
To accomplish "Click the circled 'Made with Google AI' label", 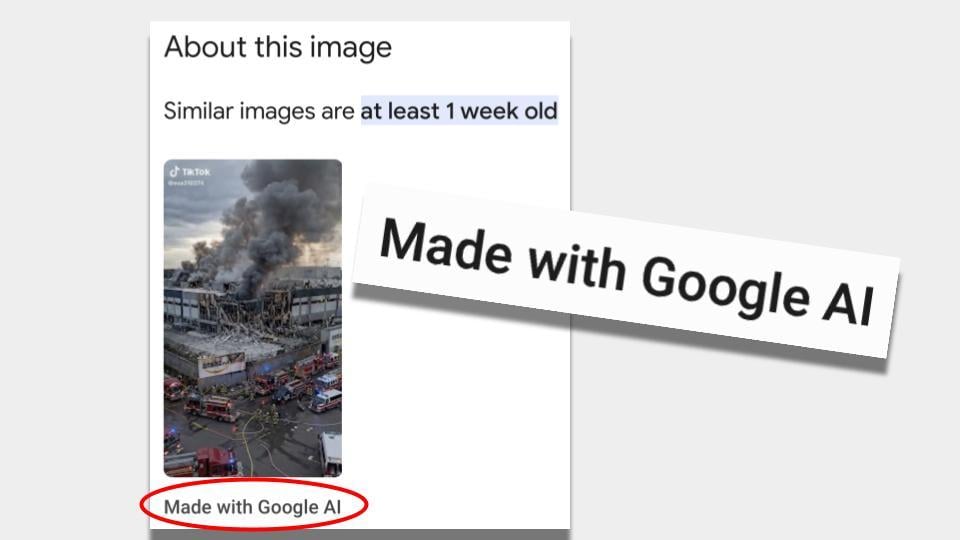I will (252, 507).
